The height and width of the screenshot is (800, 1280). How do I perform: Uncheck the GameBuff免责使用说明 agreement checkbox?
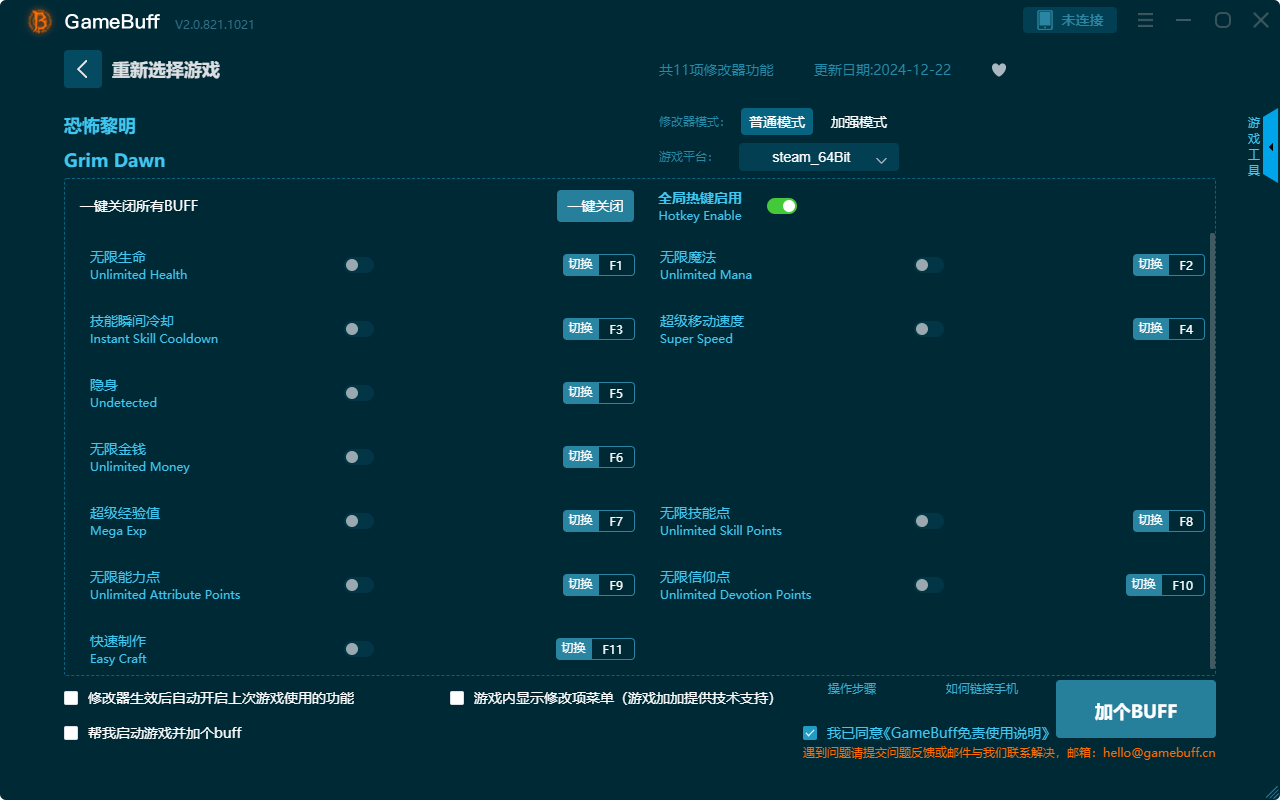point(810,732)
